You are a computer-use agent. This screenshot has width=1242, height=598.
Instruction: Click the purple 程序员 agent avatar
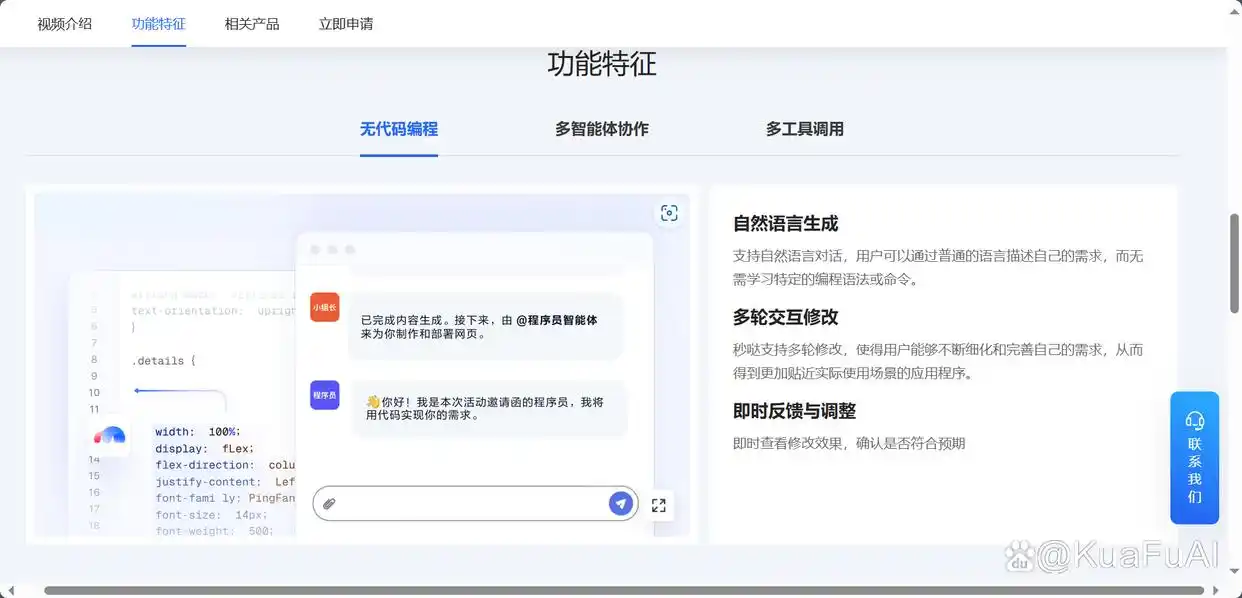click(x=323, y=395)
